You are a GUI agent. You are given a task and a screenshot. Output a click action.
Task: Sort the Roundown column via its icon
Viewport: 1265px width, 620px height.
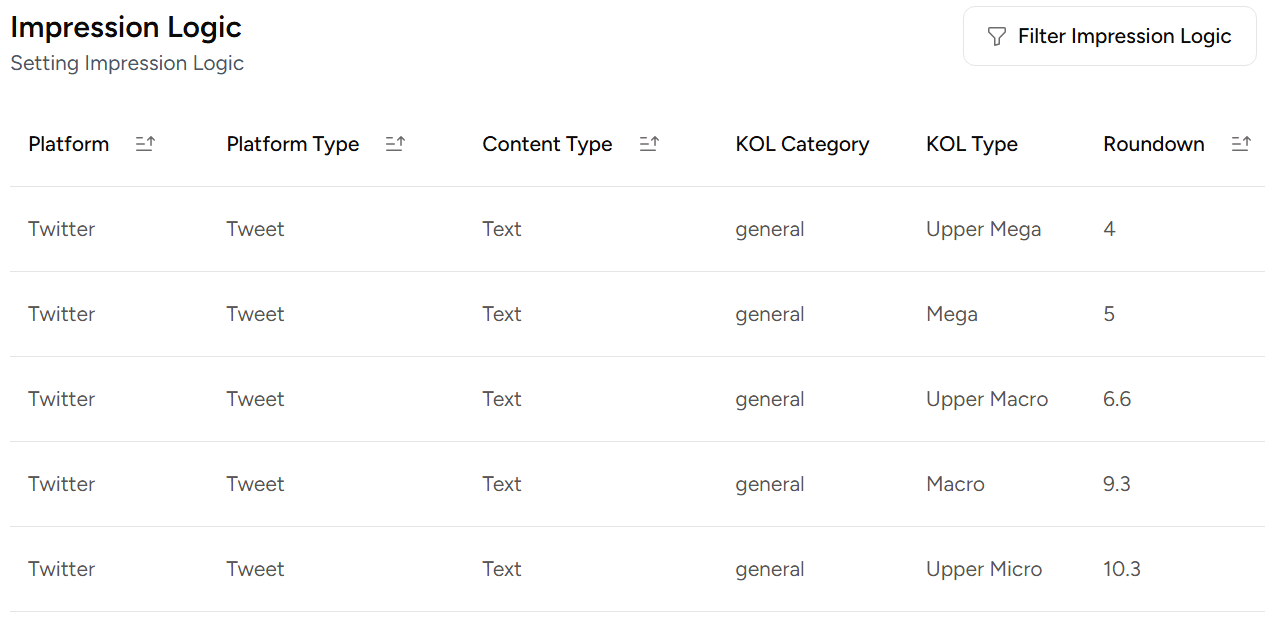(1241, 144)
